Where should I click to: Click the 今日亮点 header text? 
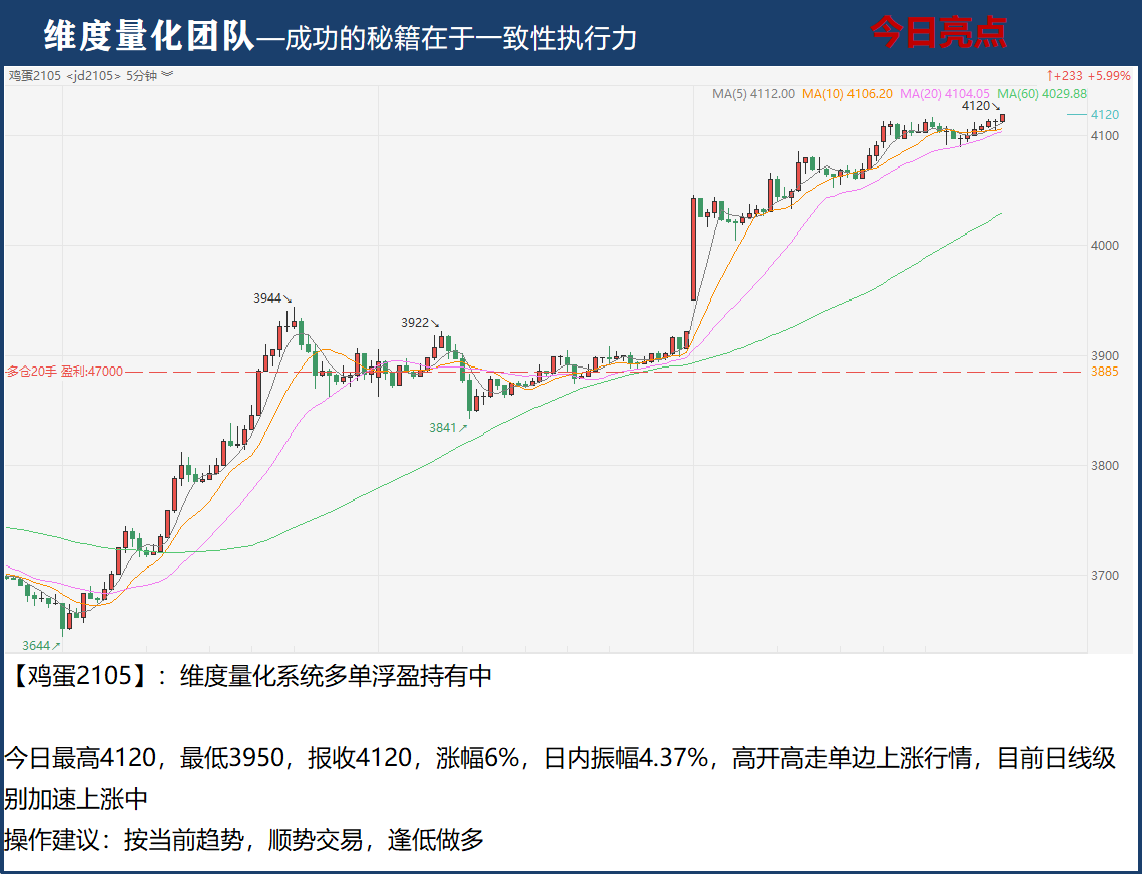pyautogui.click(x=938, y=34)
